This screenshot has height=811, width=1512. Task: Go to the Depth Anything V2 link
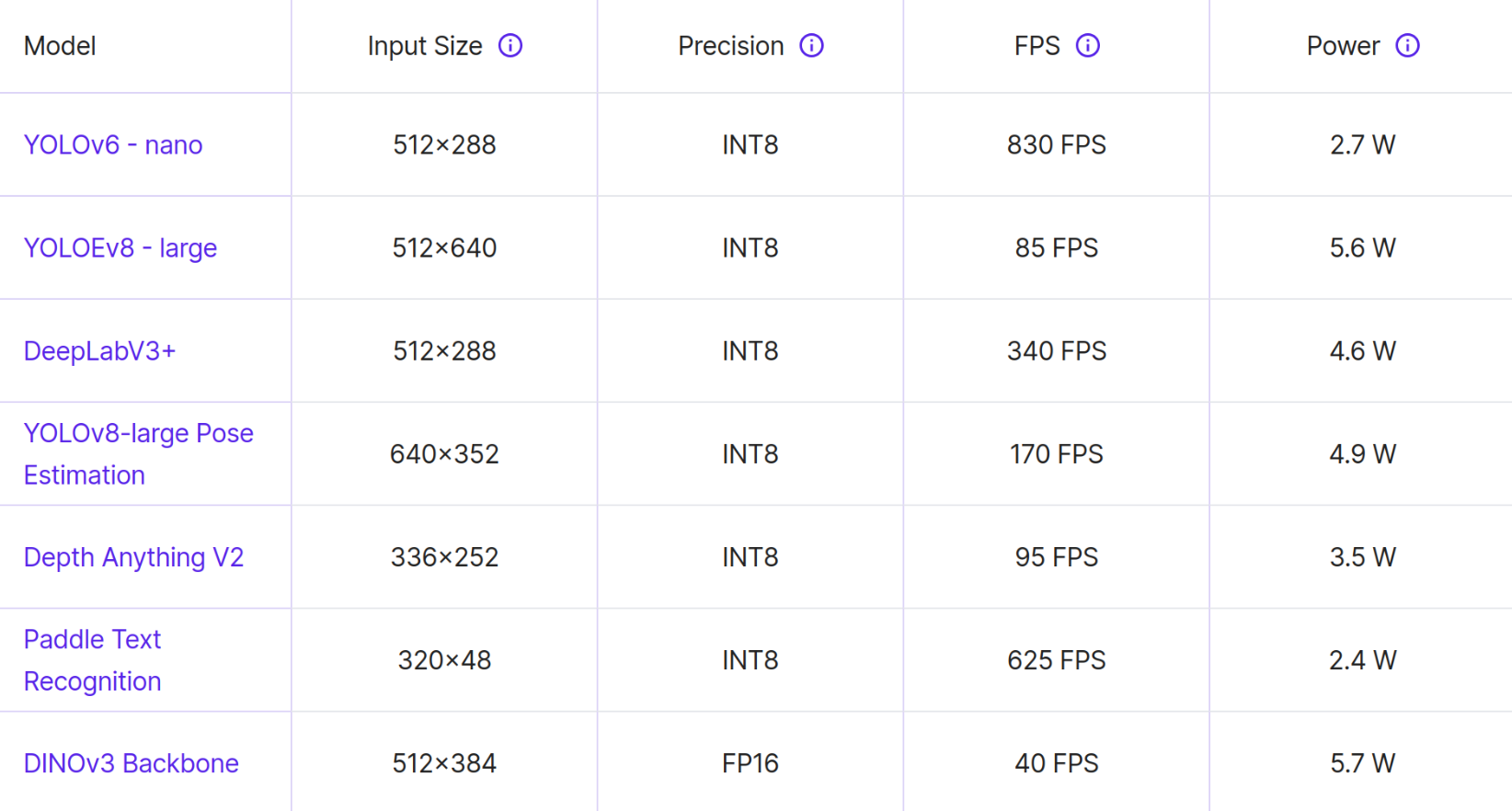tap(133, 557)
